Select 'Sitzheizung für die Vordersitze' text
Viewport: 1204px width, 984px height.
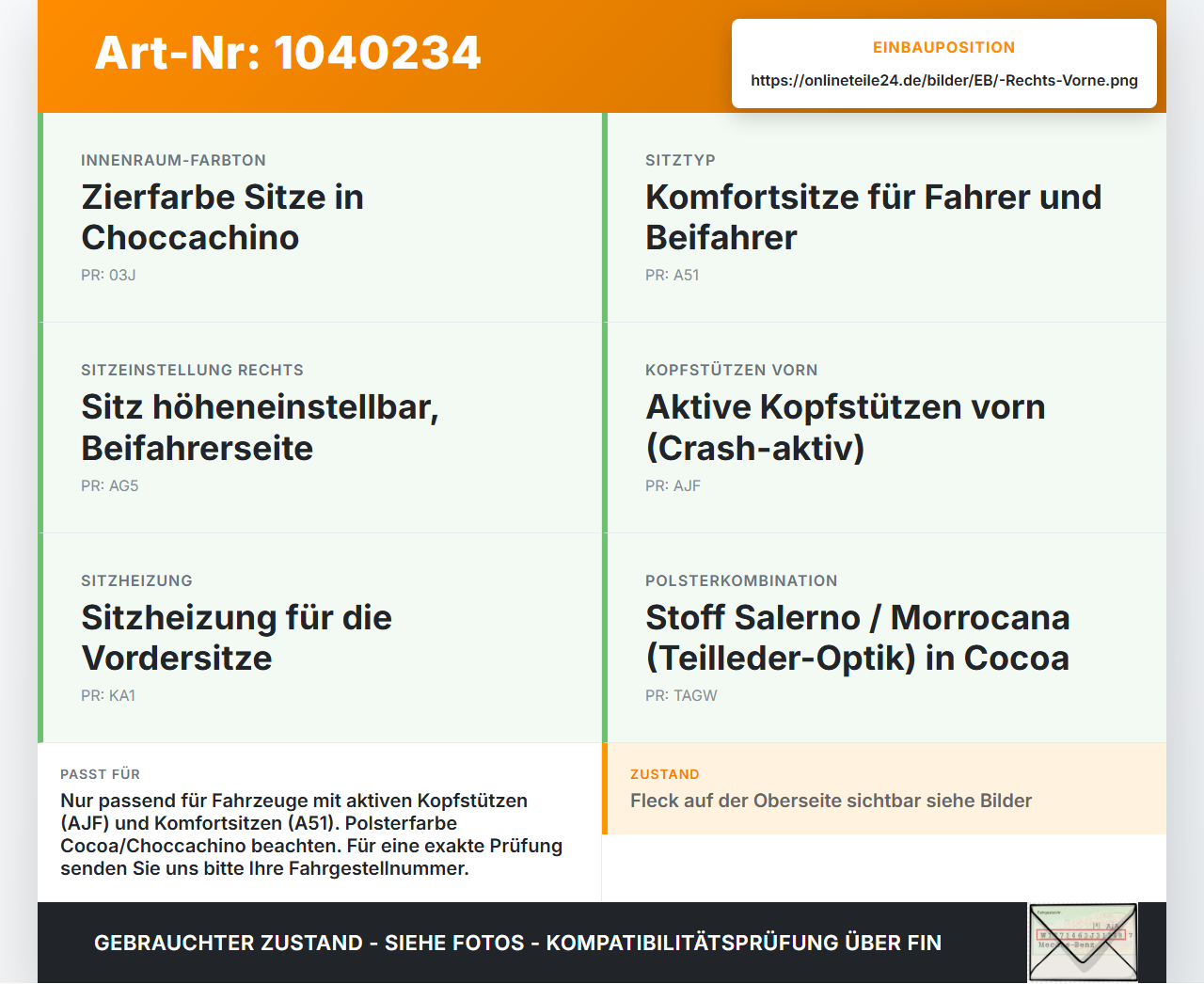(x=237, y=638)
